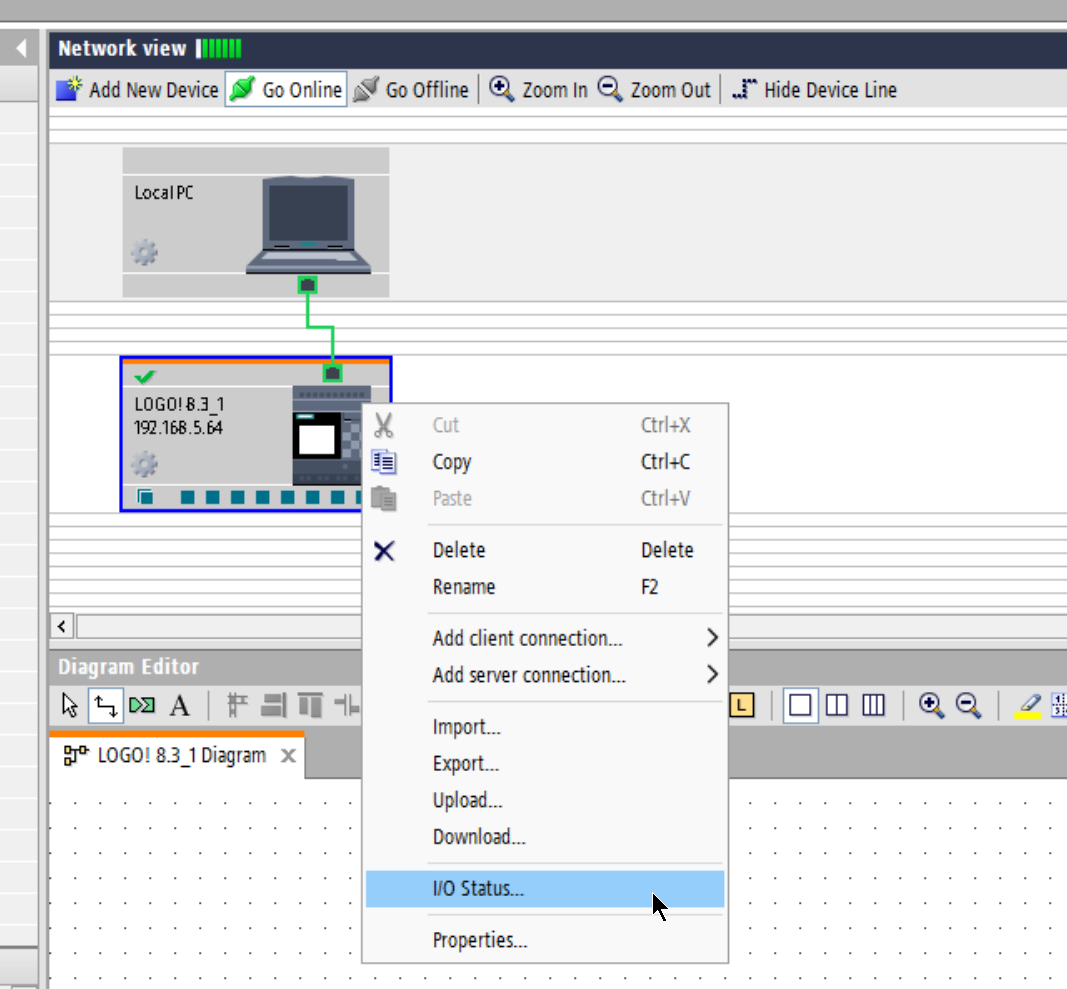This screenshot has height=989, width=1067.
Task: Expand Add client connection chevron arrow
Action: tap(712, 638)
